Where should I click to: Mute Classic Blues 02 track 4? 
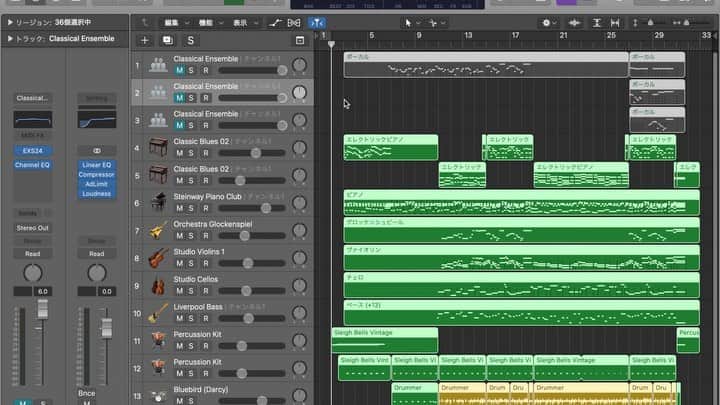pos(180,153)
